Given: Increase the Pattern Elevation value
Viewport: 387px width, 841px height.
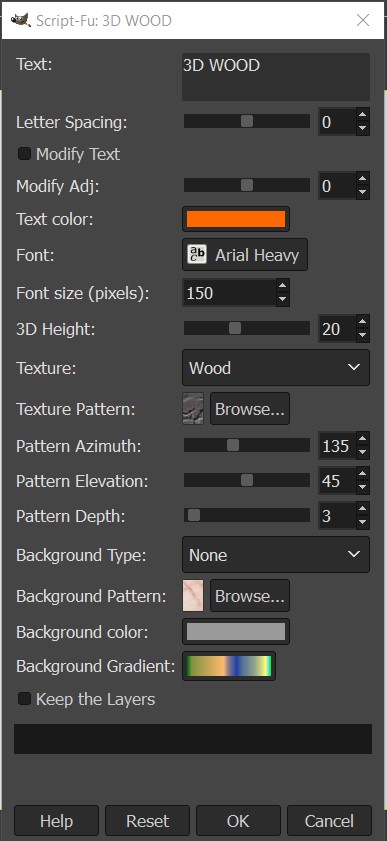Looking at the screenshot, I should (363, 474).
